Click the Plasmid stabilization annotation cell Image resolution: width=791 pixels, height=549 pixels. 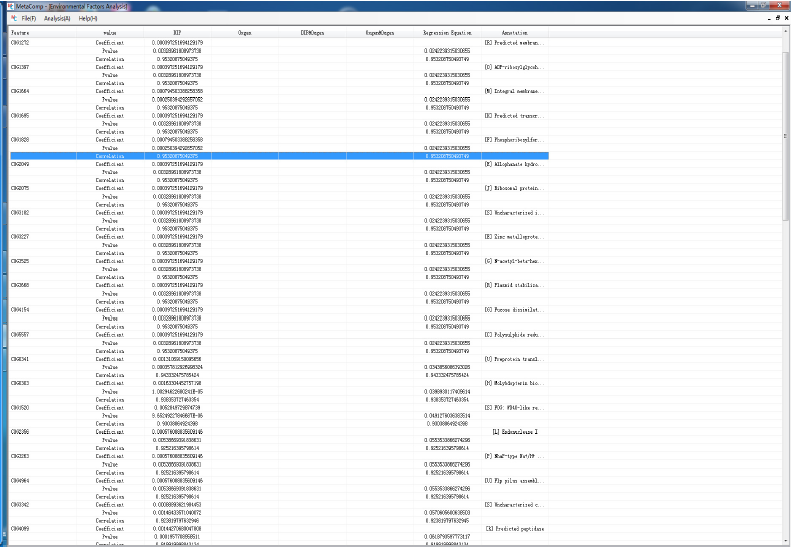pyautogui.click(x=512, y=285)
